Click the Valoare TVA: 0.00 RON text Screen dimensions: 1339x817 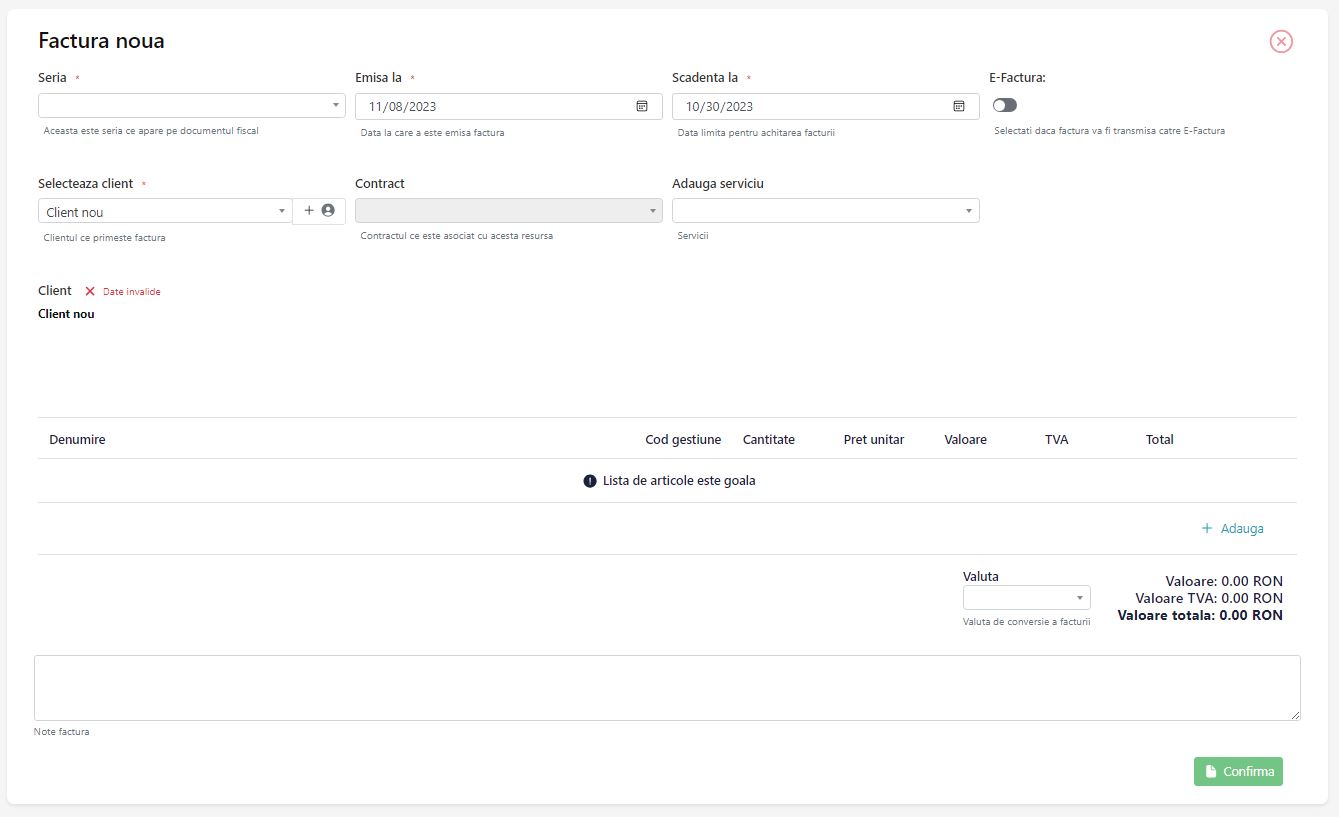tap(1209, 598)
